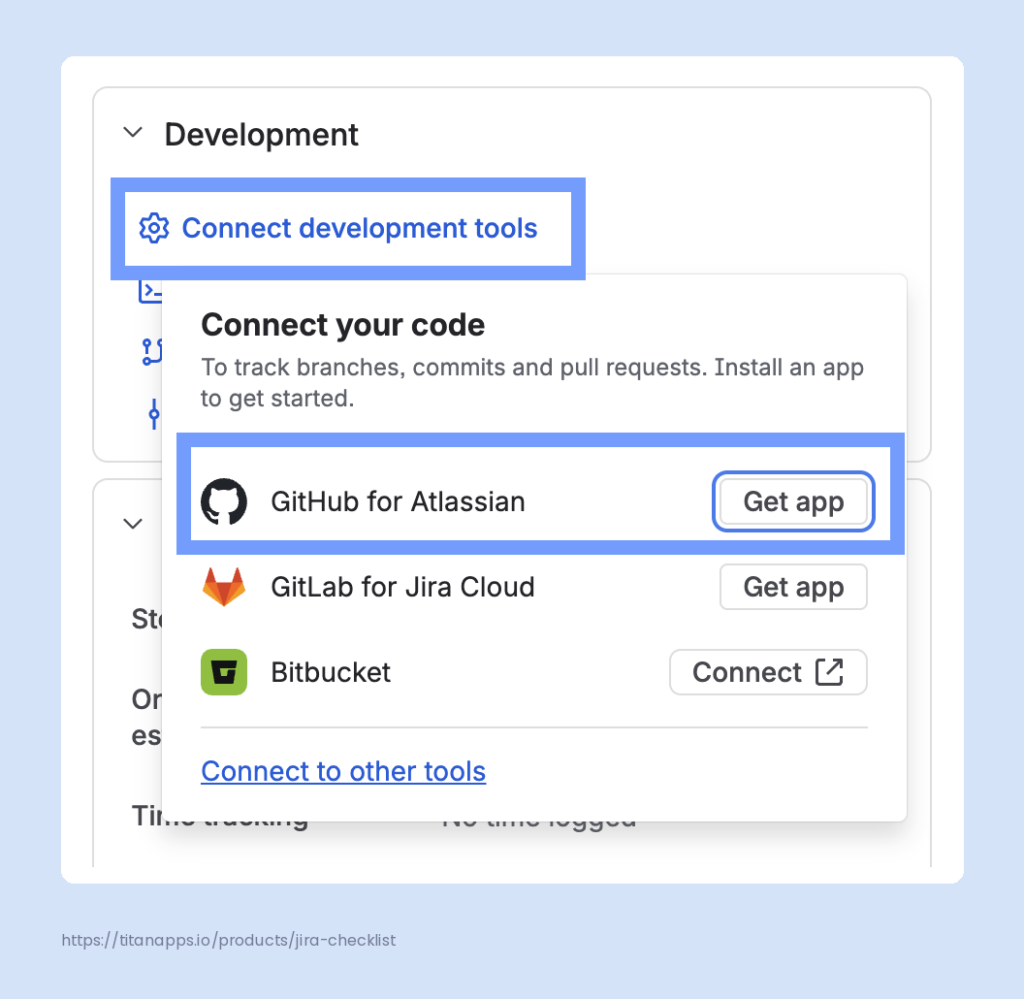This screenshot has height=999, width=1024.
Task: Connect Bitbucket via Connect button
Action: click(x=768, y=673)
